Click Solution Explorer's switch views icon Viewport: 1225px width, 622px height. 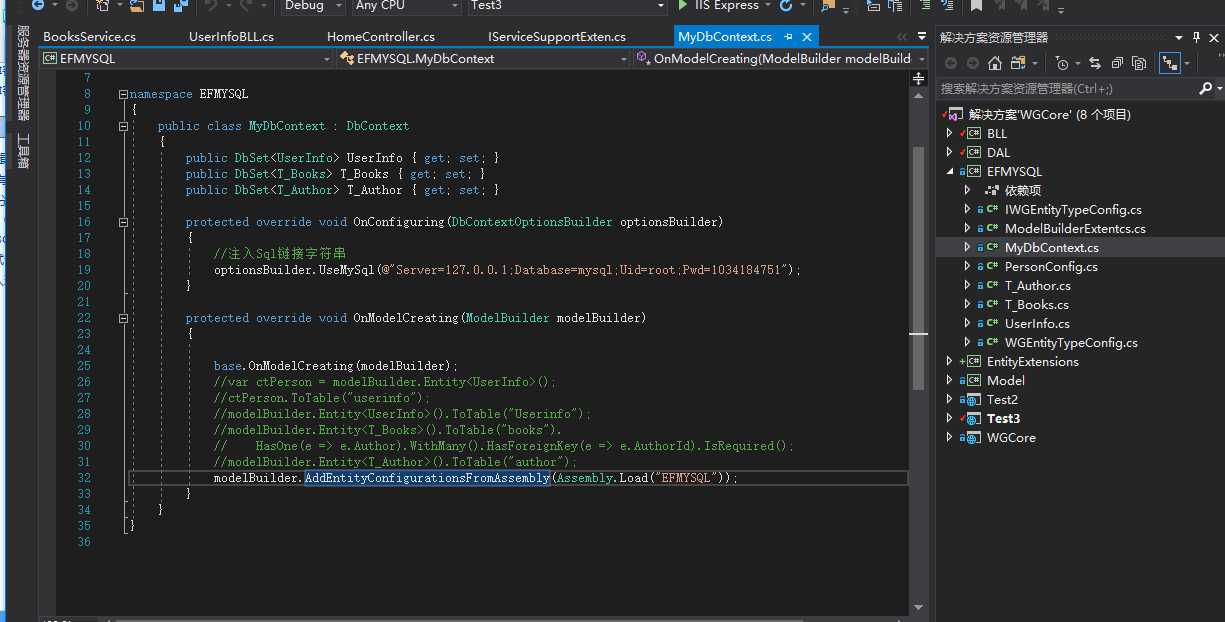[1018, 63]
